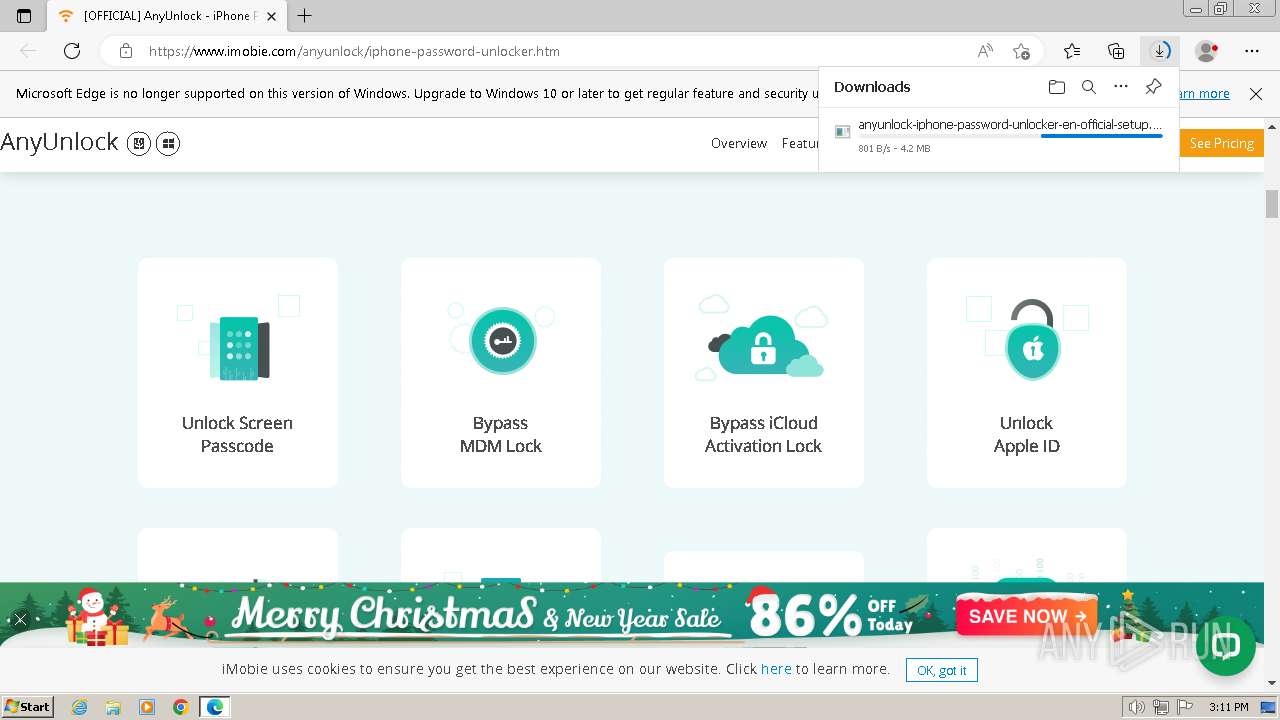Image resolution: width=1280 pixels, height=720 pixels.
Task: Click scrollbar down arrow
Action: pyautogui.click(x=1272, y=683)
